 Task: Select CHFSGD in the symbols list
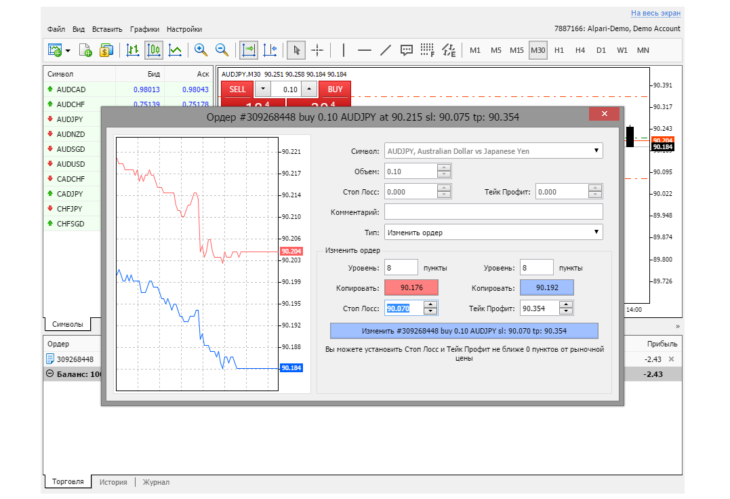74,223
